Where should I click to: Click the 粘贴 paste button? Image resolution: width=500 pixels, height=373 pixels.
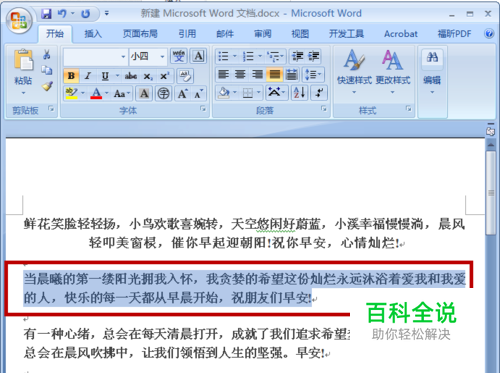(23, 72)
